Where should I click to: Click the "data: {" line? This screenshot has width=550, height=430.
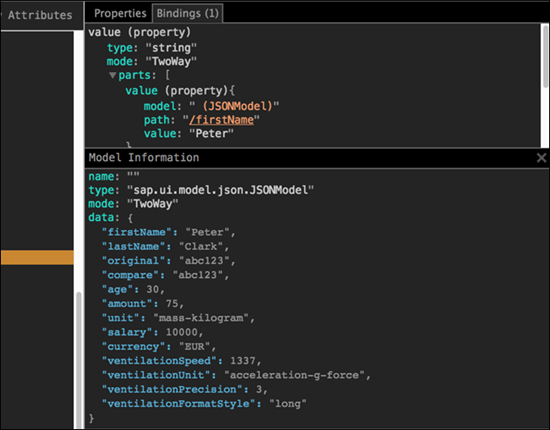[x=110, y=218]
